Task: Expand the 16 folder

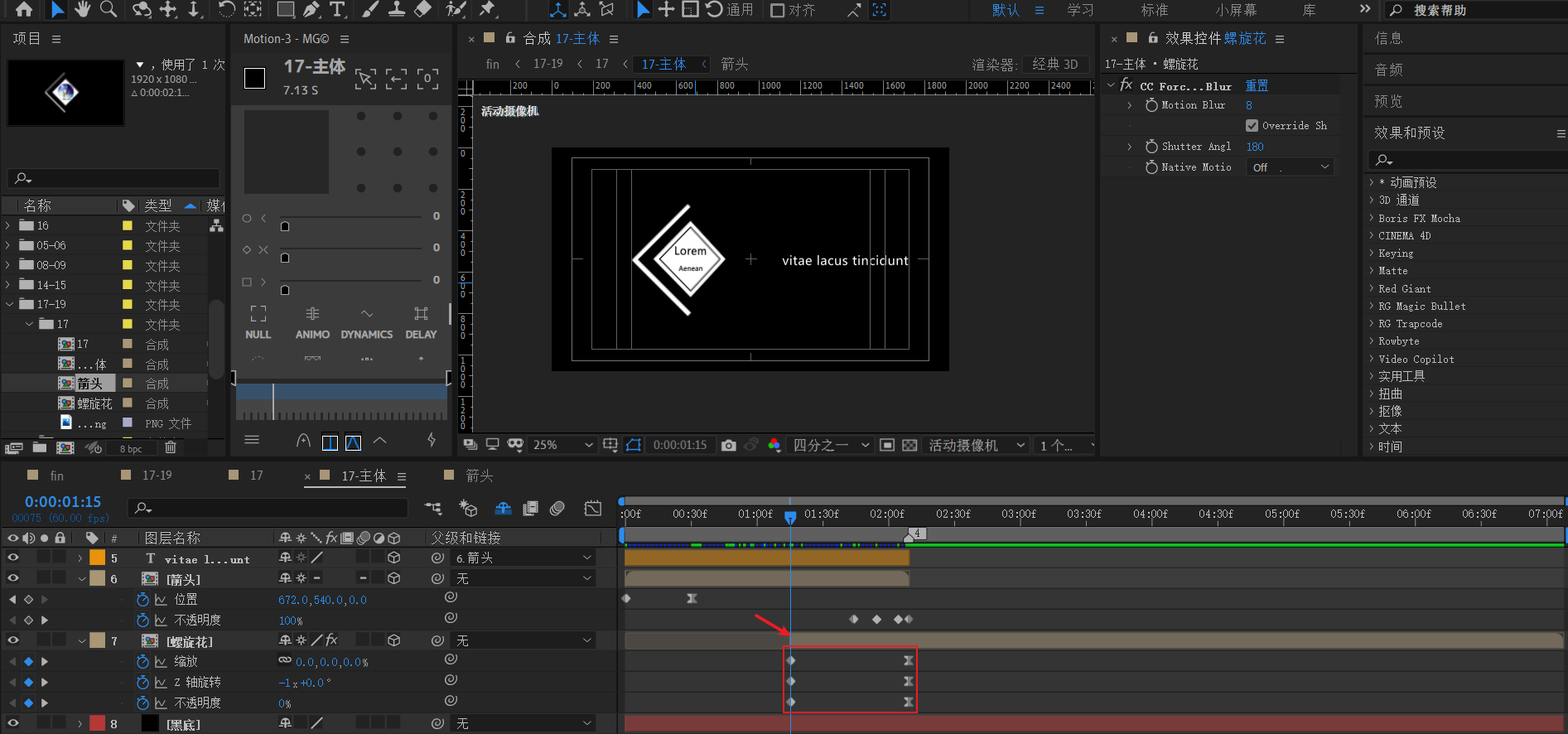Action: [x=8, y=225]
